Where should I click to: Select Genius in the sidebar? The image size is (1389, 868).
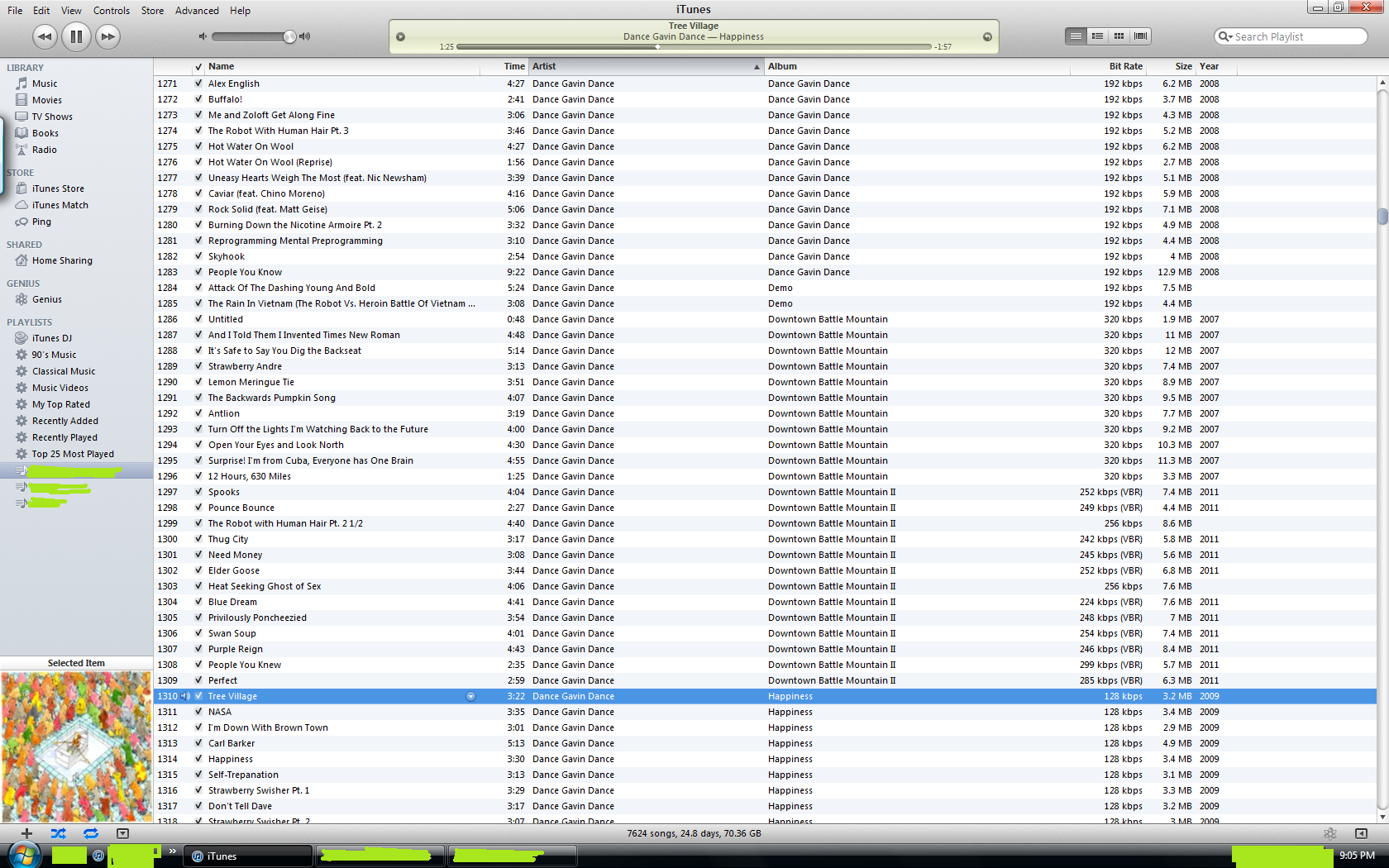click(46, 299)
